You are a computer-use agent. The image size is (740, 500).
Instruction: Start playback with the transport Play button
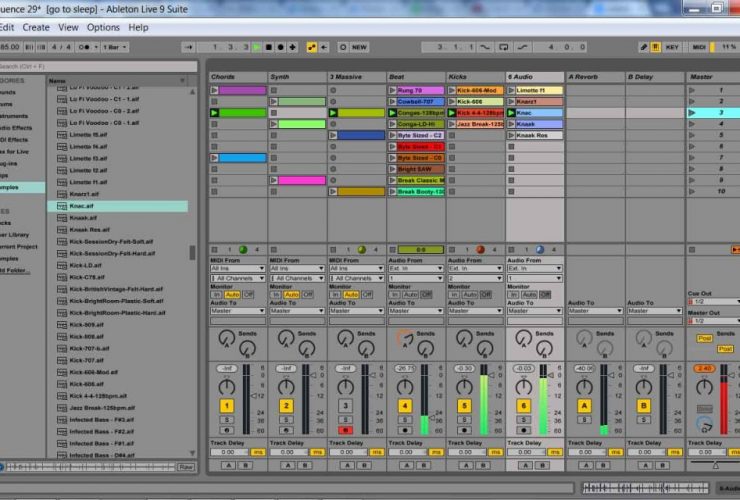tap(257, 47)
